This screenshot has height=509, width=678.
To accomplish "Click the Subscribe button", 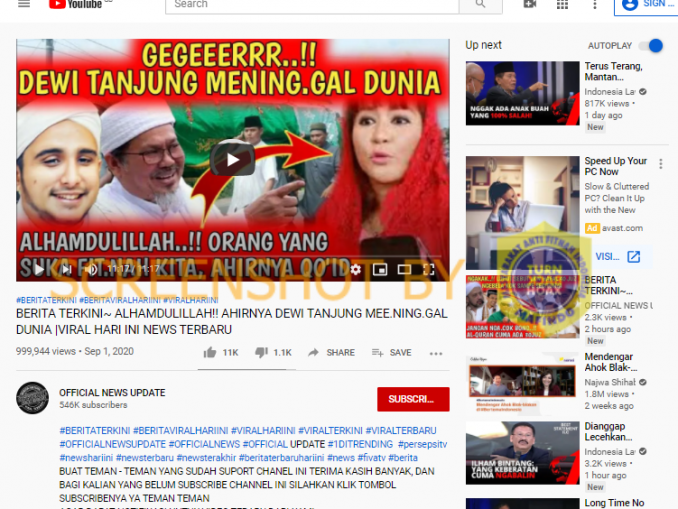I will coord(413,399).
